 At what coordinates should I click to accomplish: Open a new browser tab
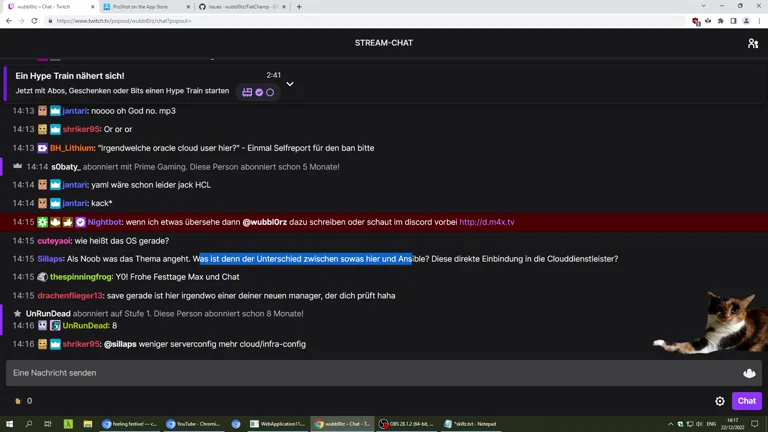(299, 7)
